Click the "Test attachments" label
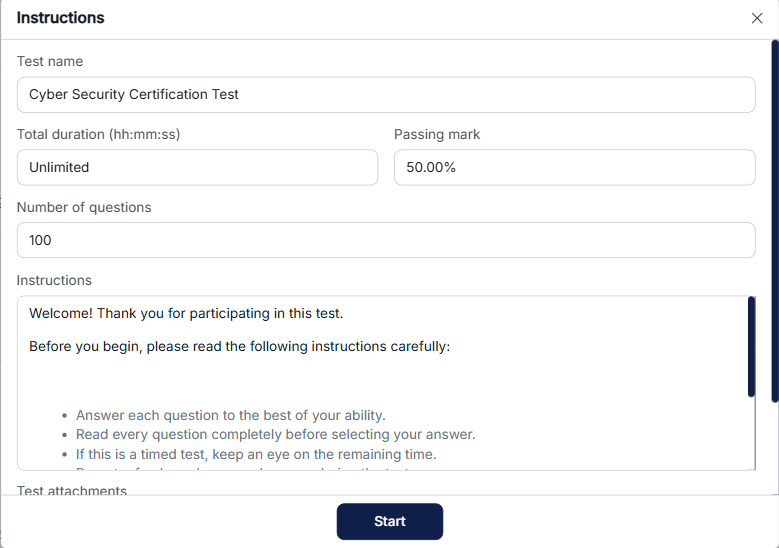Image resolution: width=779 pixels, height=548 pixels. 72,490
